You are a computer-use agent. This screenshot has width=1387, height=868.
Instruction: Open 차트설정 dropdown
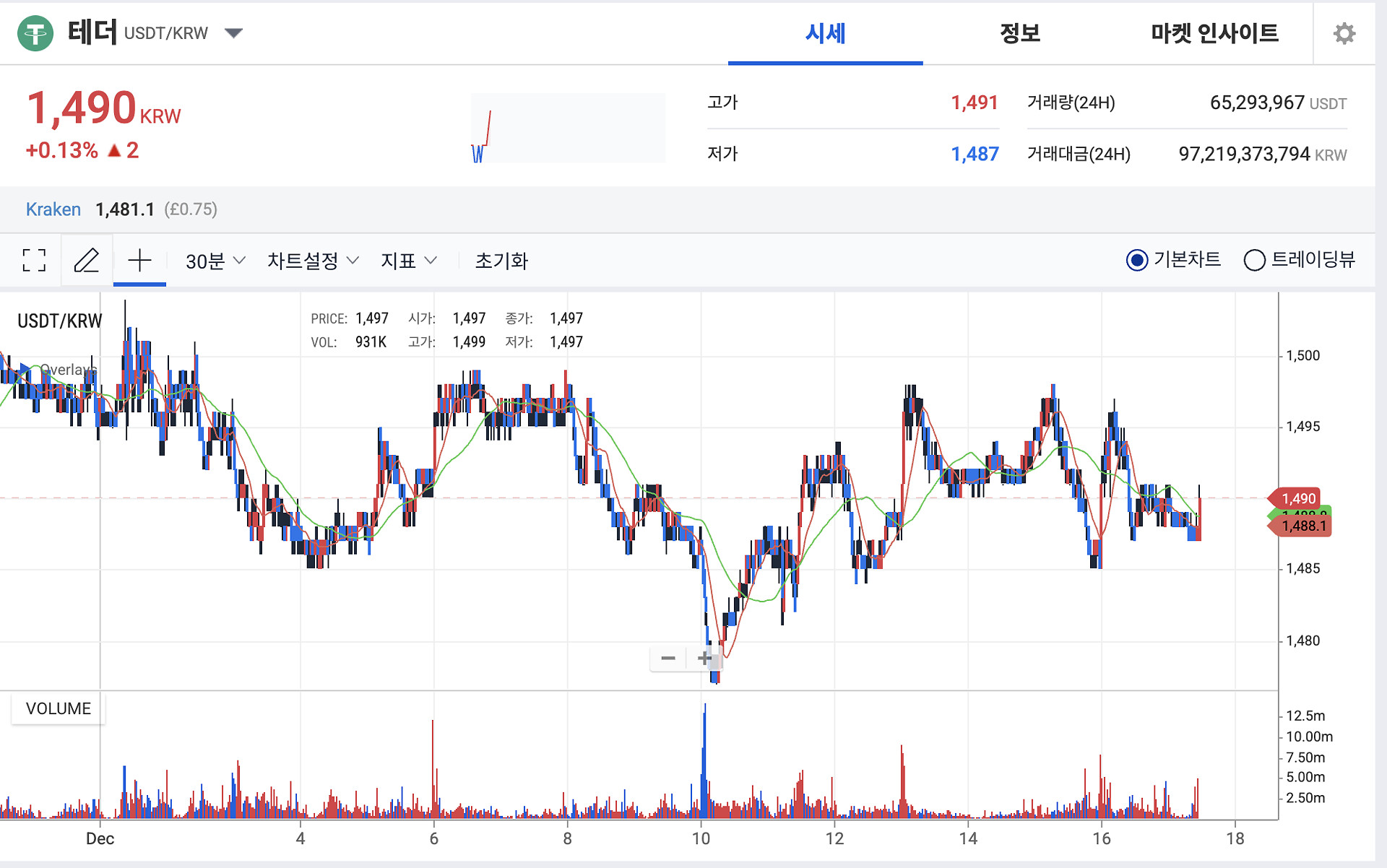click(312, 261)
